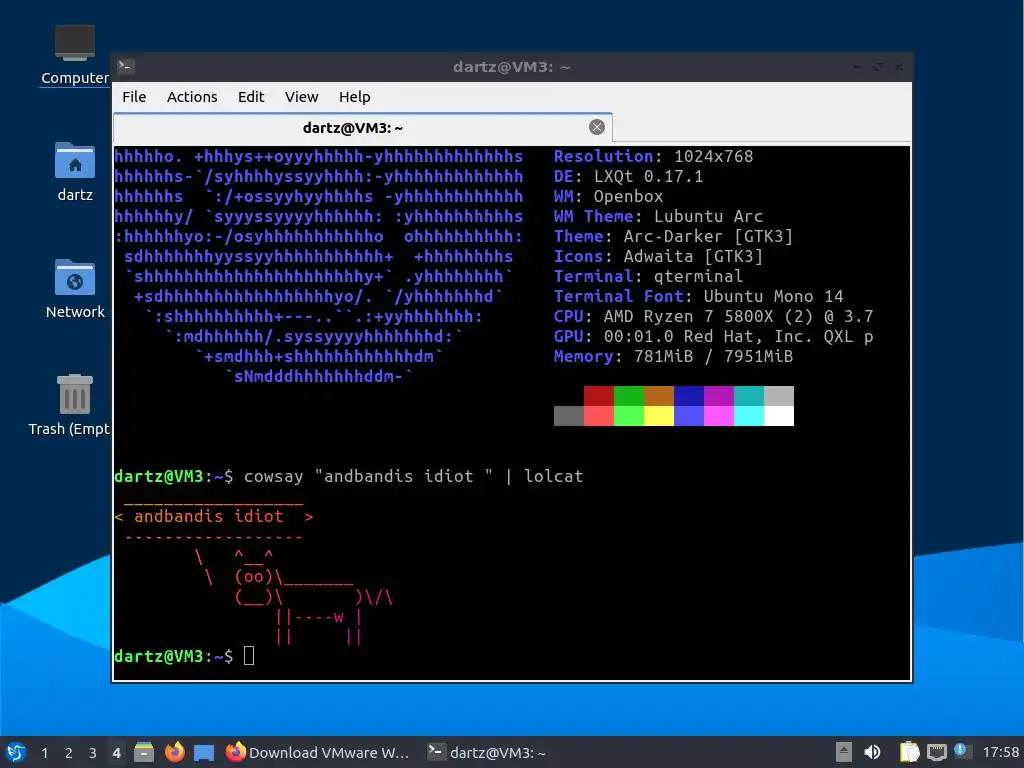Switch to workspace 2 in the pager

tap(69, 753)
